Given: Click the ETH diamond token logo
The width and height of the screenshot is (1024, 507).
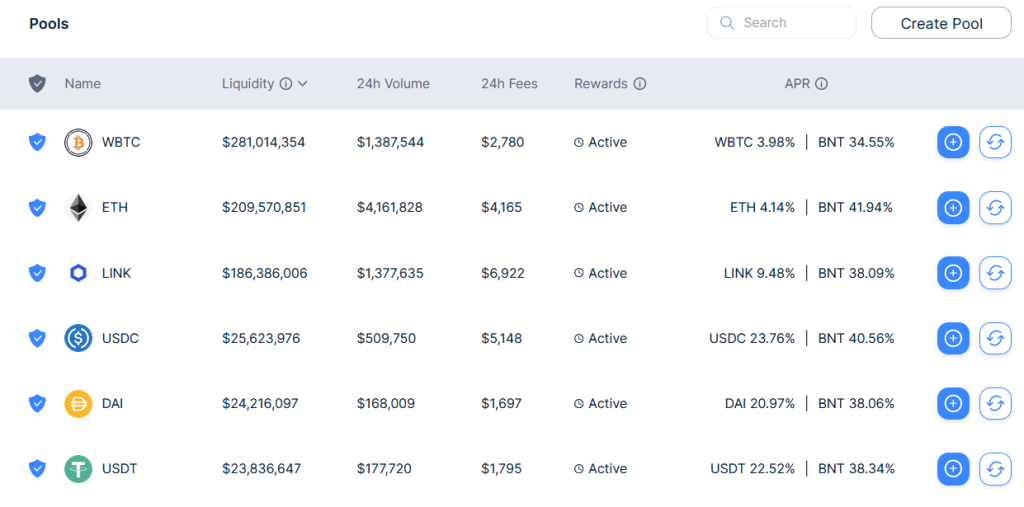Looking at the screenshot, I should point(78,208).
